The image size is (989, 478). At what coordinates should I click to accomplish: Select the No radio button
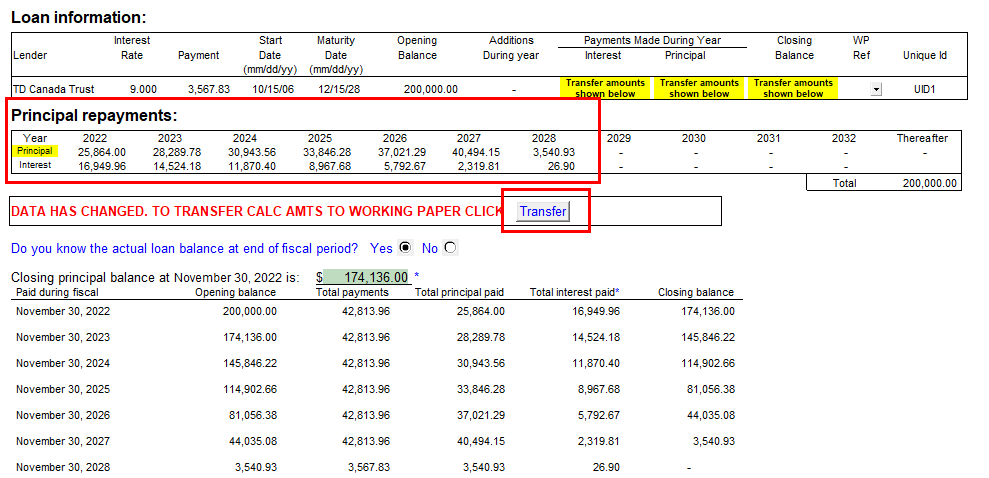450,248
